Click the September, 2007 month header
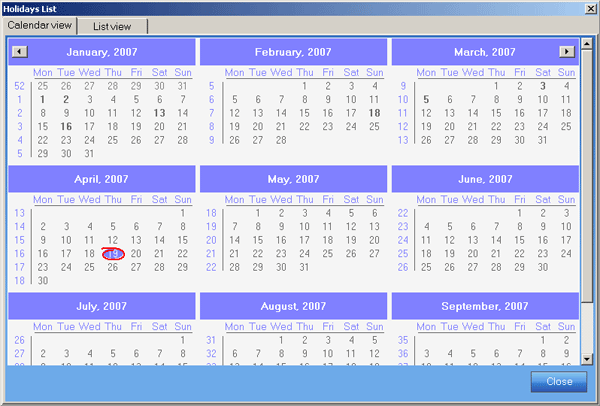Image resolution: width=600 pixels, height=406 pixels. [x=484, y=305]
